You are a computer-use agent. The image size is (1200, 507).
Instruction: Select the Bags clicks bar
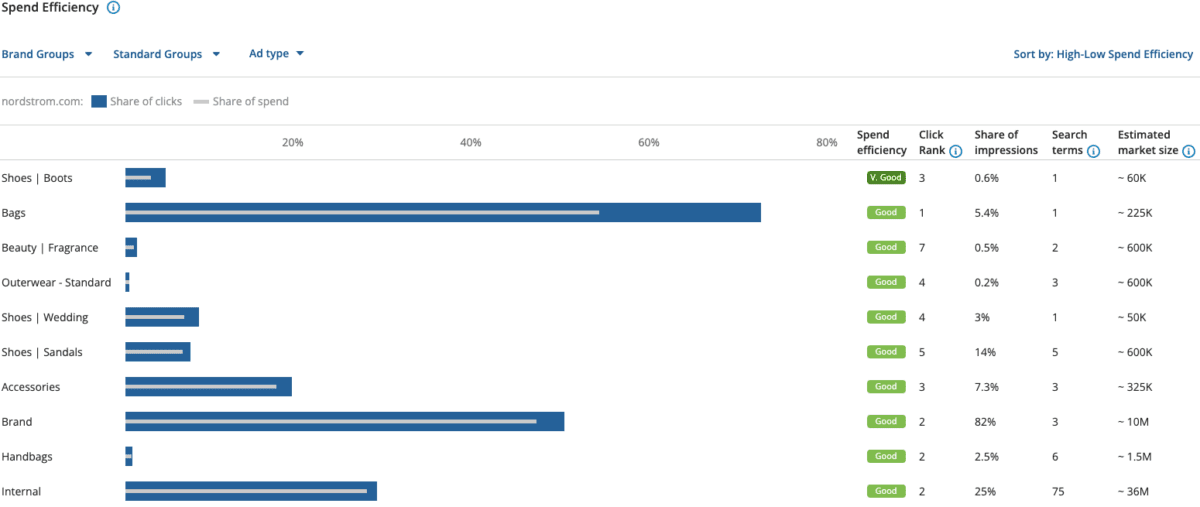point(443,213)
